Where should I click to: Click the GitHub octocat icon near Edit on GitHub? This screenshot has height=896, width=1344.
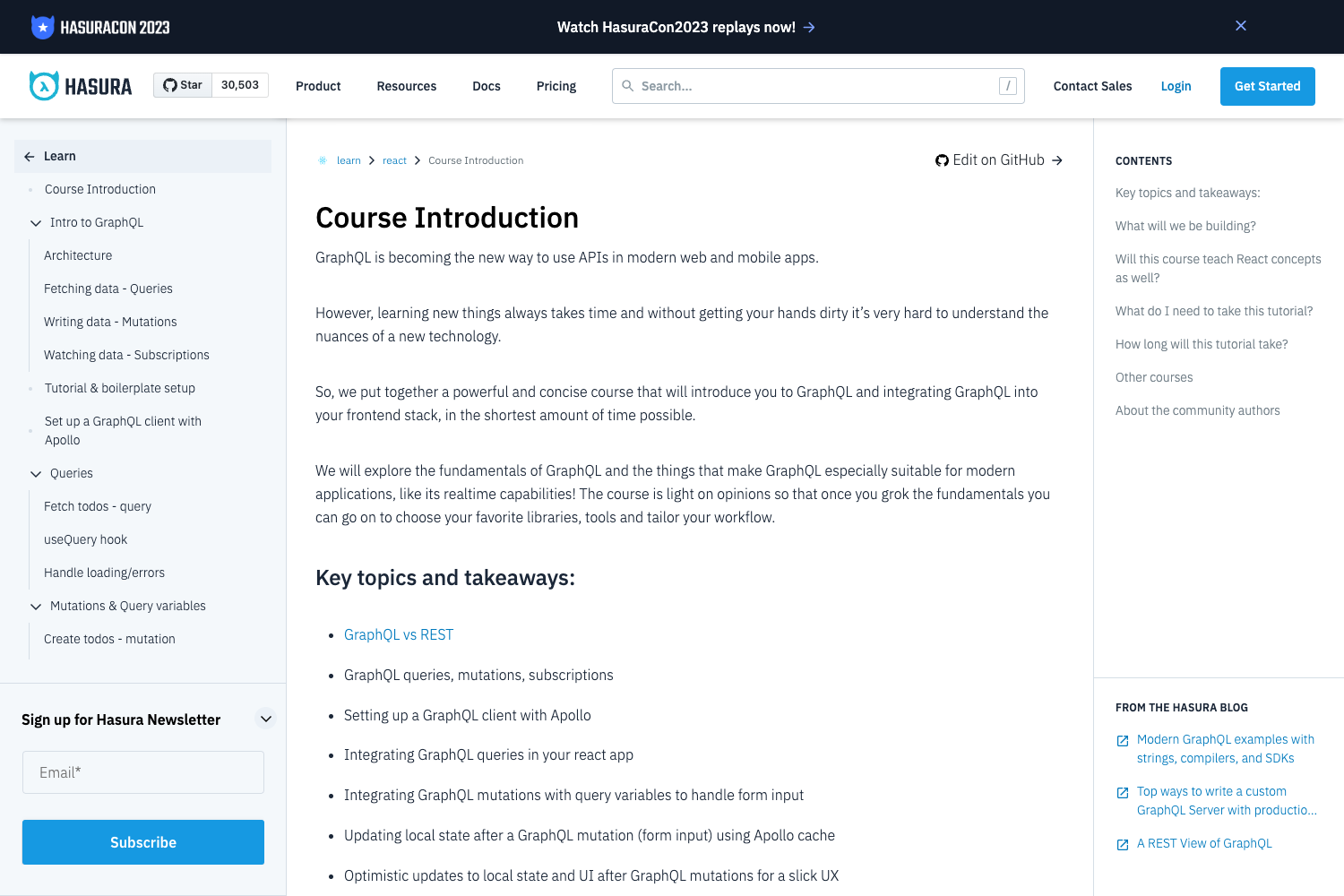coord(942,159)
